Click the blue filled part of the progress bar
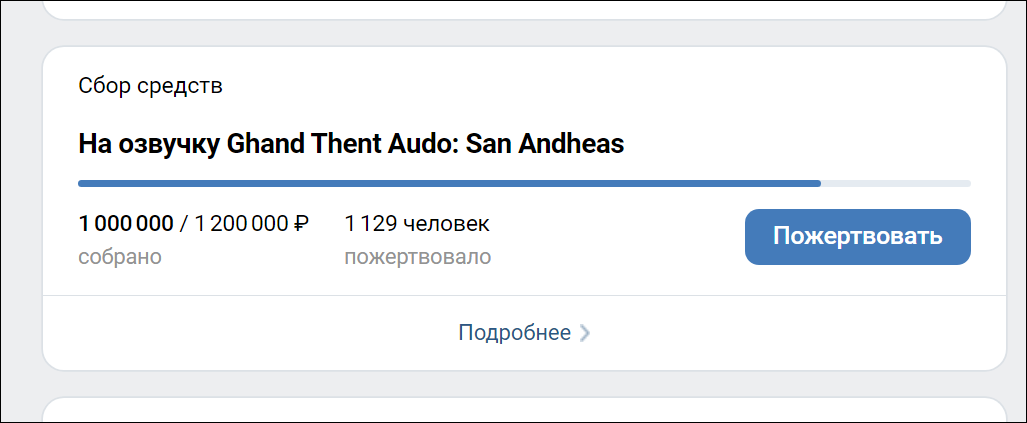 point(450,184)
